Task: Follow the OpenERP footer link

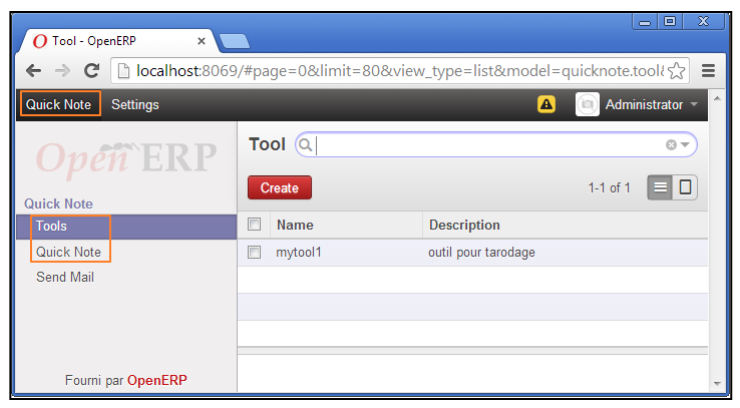Action: [157, 380]
